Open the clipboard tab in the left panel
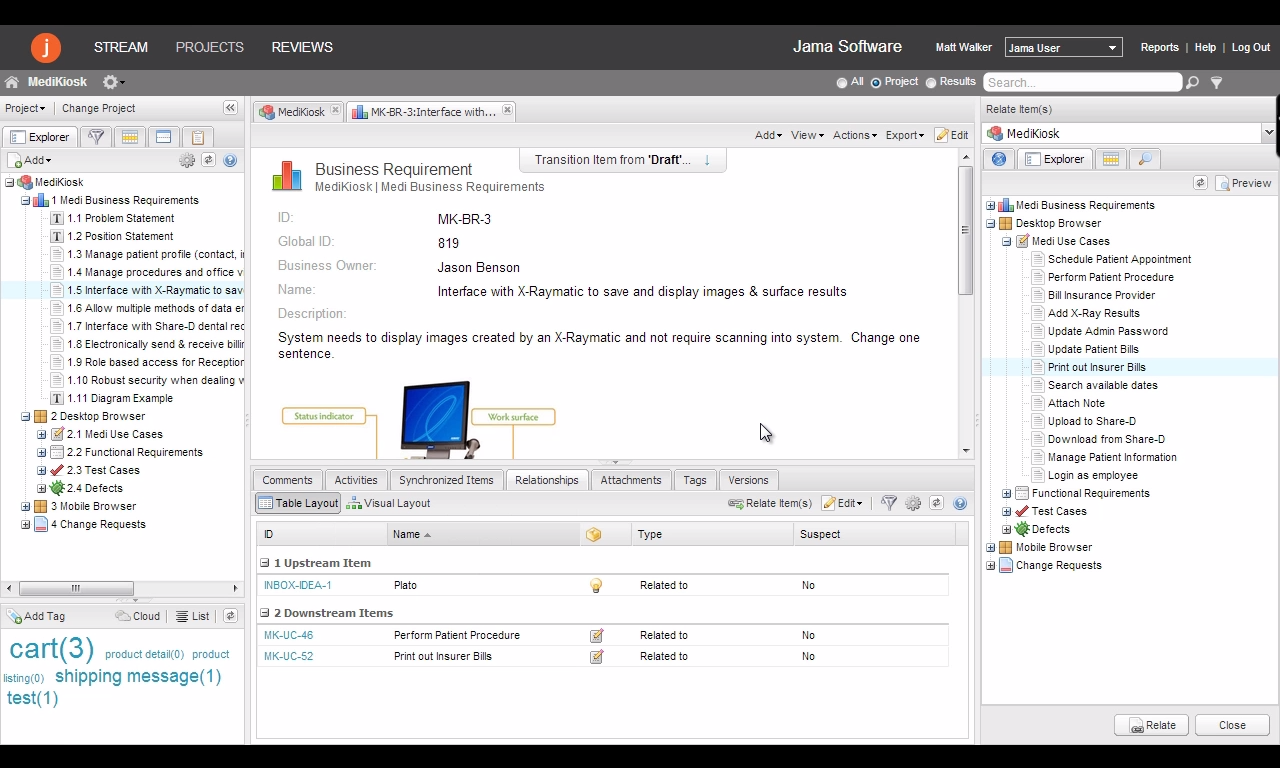This screenshot has height=768, width=1280. [x=198, y=137]
